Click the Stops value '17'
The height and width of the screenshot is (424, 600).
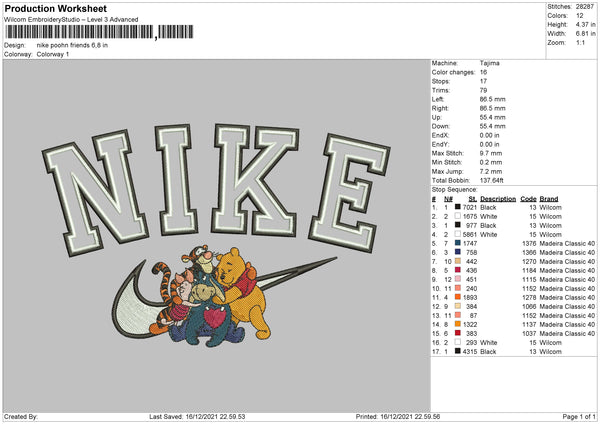[483, 81]
